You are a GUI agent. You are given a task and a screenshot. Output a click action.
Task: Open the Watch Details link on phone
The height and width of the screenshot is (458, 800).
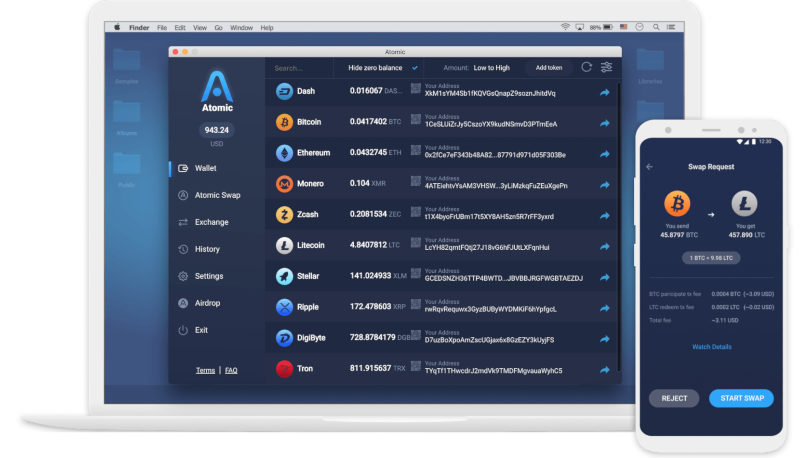(x=712, y=347)
